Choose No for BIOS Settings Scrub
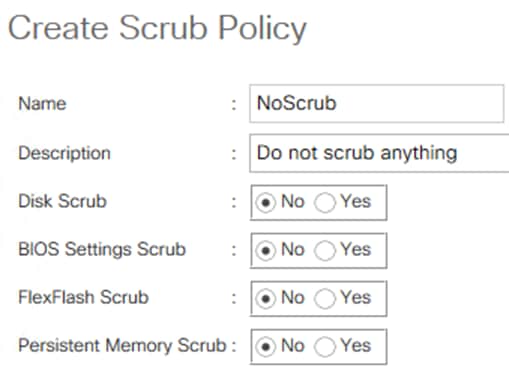 [x=266, y=250]
